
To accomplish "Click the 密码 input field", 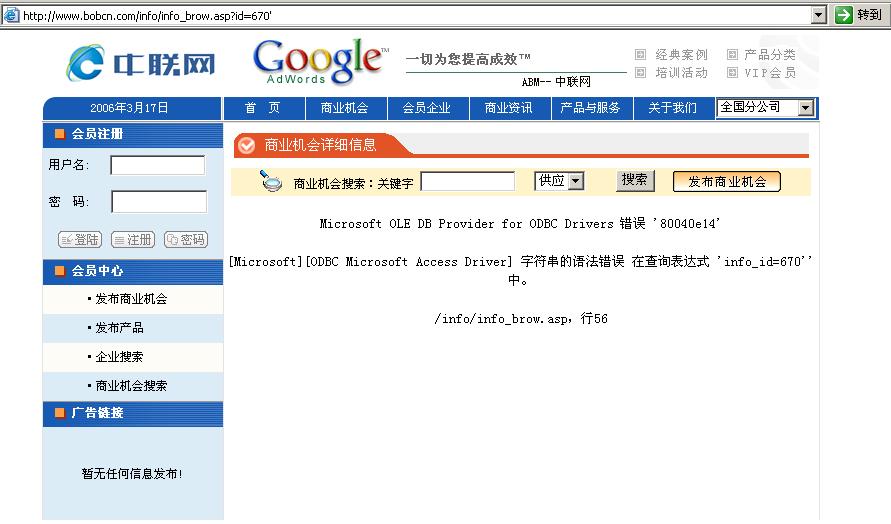I will (159, 202).
